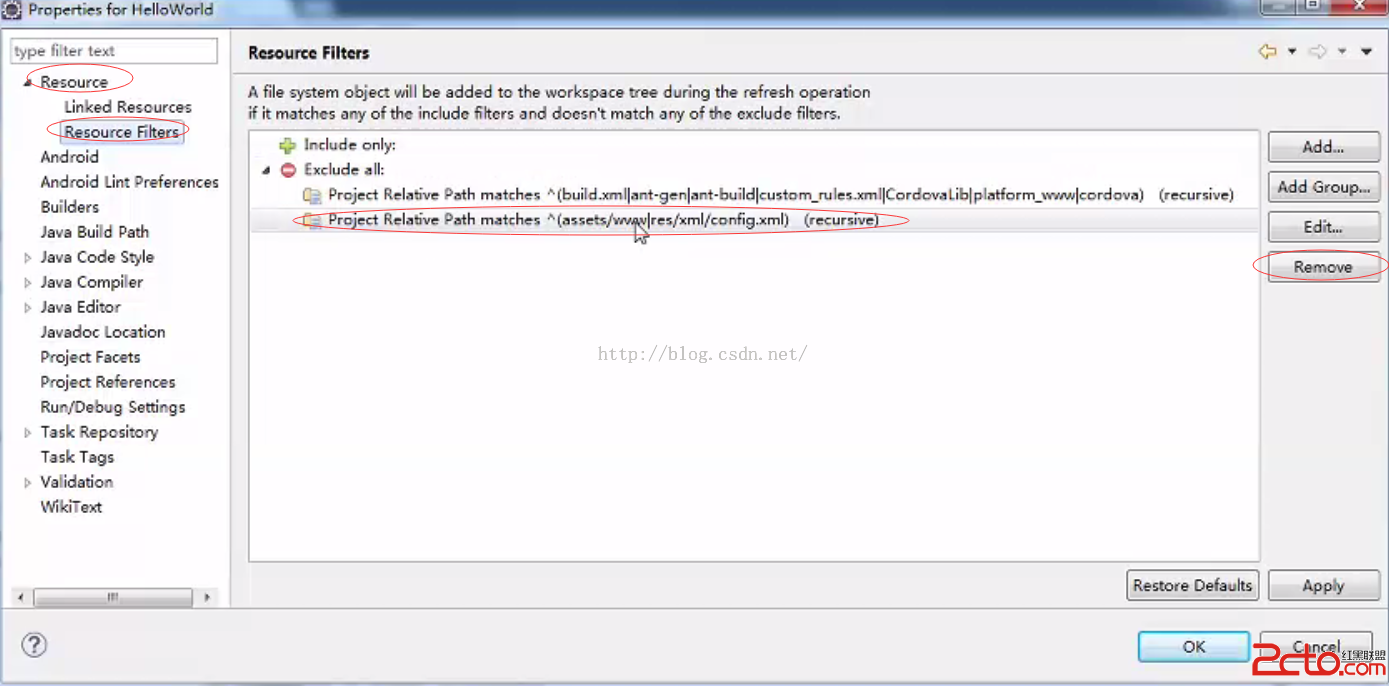Open Java Build Path page
Screen dimensions: 1389x686
pyautogui.click(x=94, y=232)
